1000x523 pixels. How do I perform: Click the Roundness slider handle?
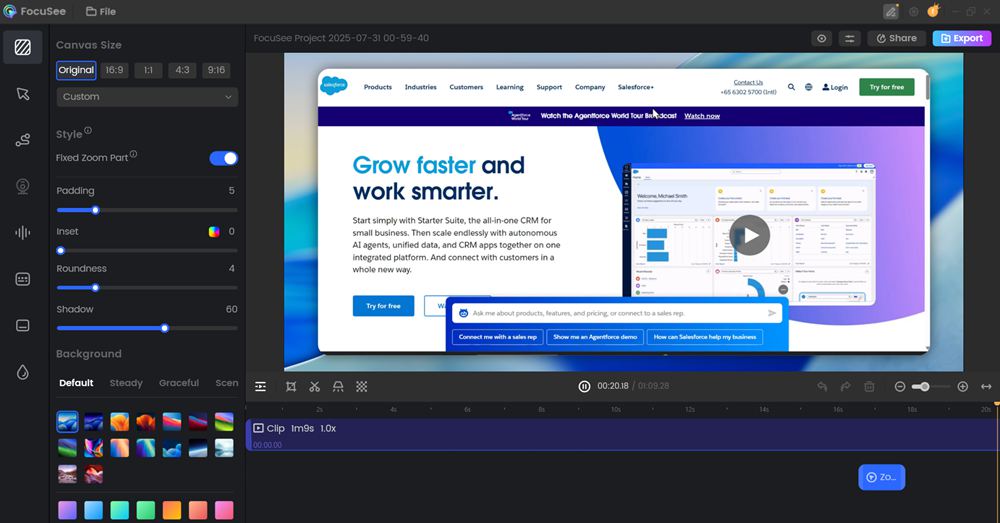(x=96, y=288)
